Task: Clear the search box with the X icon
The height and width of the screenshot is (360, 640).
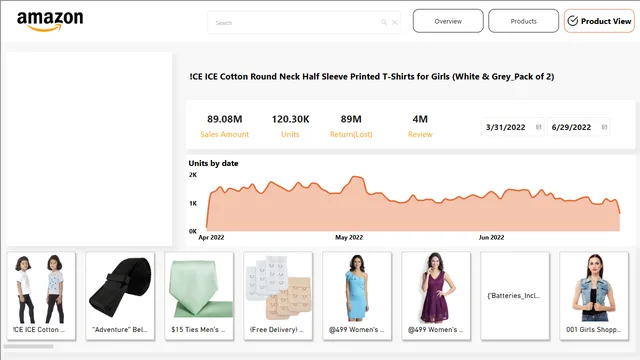Action: pos(395,22)
